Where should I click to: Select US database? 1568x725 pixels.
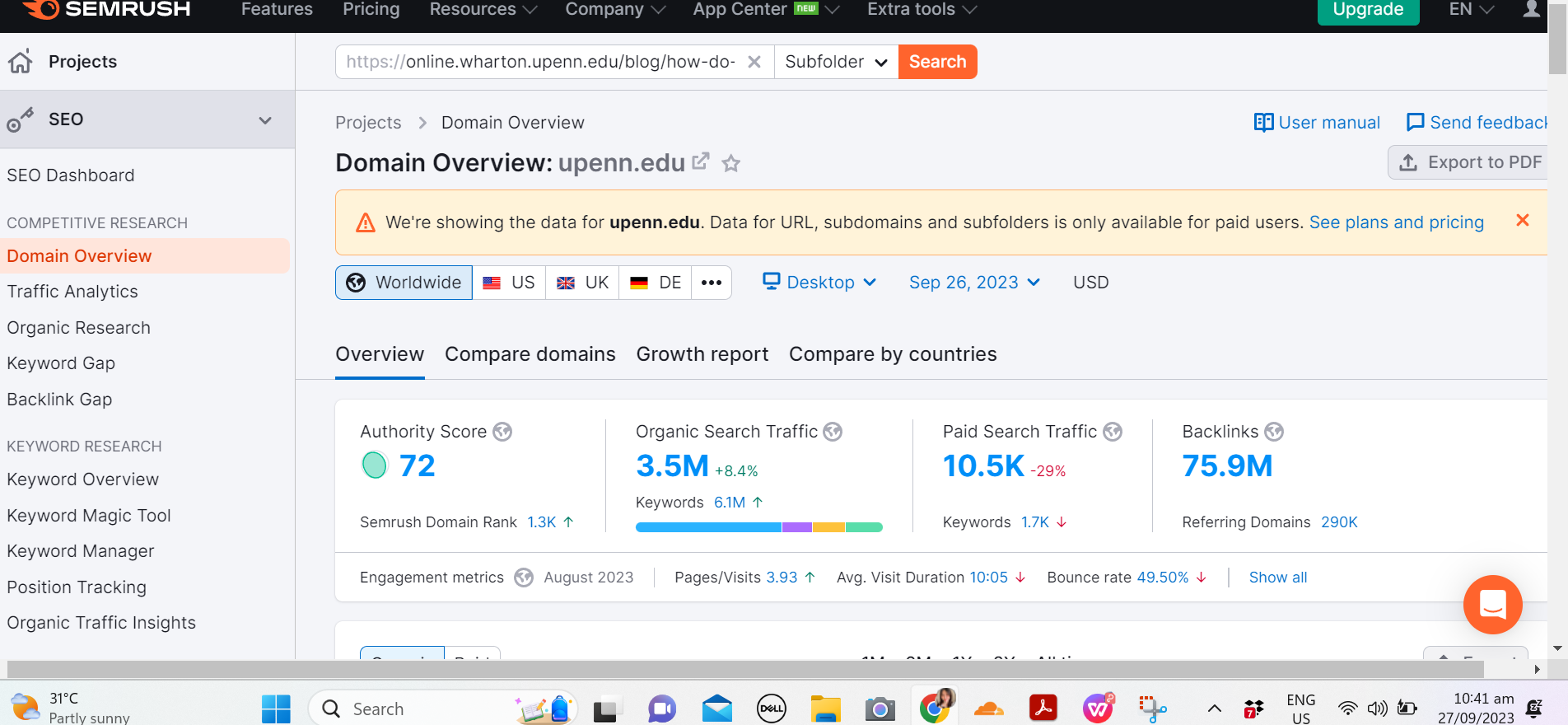509,283
